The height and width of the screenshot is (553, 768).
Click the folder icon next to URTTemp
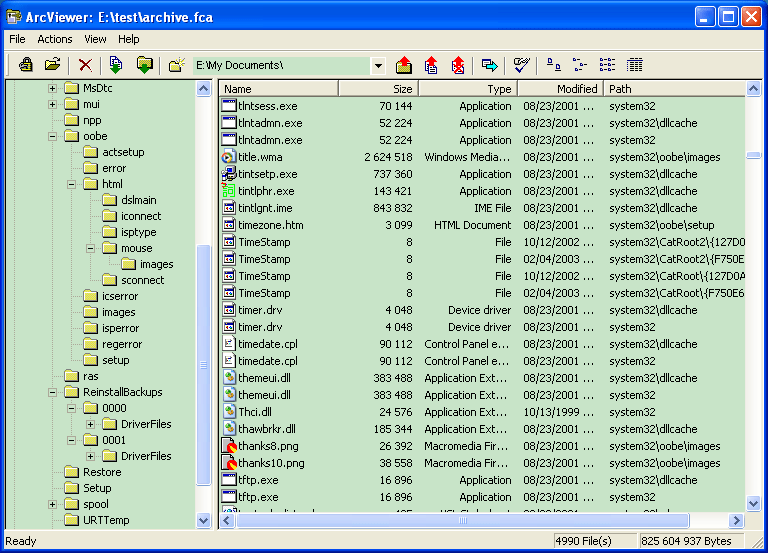click(x=72, y=520)
